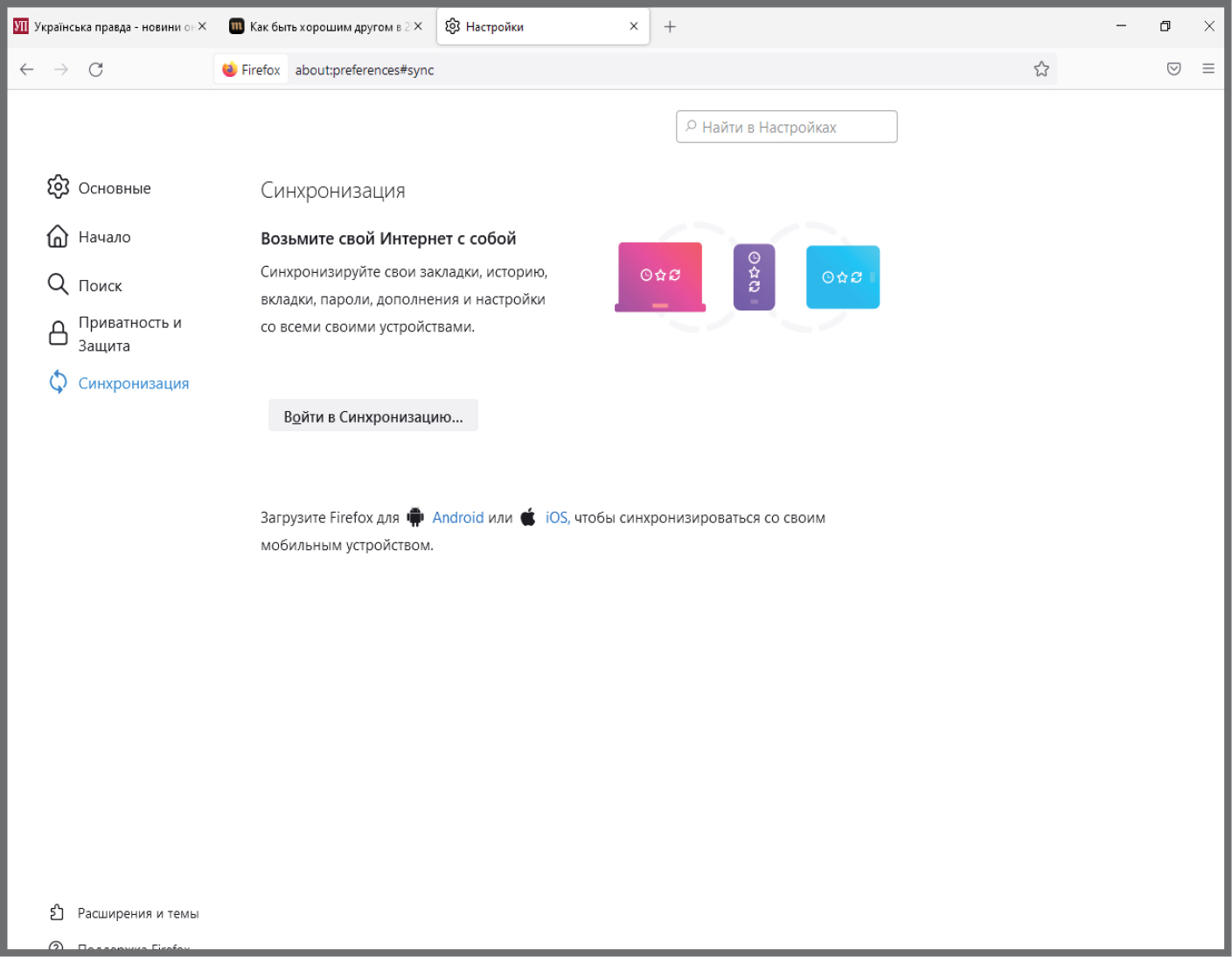This screenshot has height=957, width=1232.
Task: Restore down the Firefox window
Action: click(x=1165, y=26)
